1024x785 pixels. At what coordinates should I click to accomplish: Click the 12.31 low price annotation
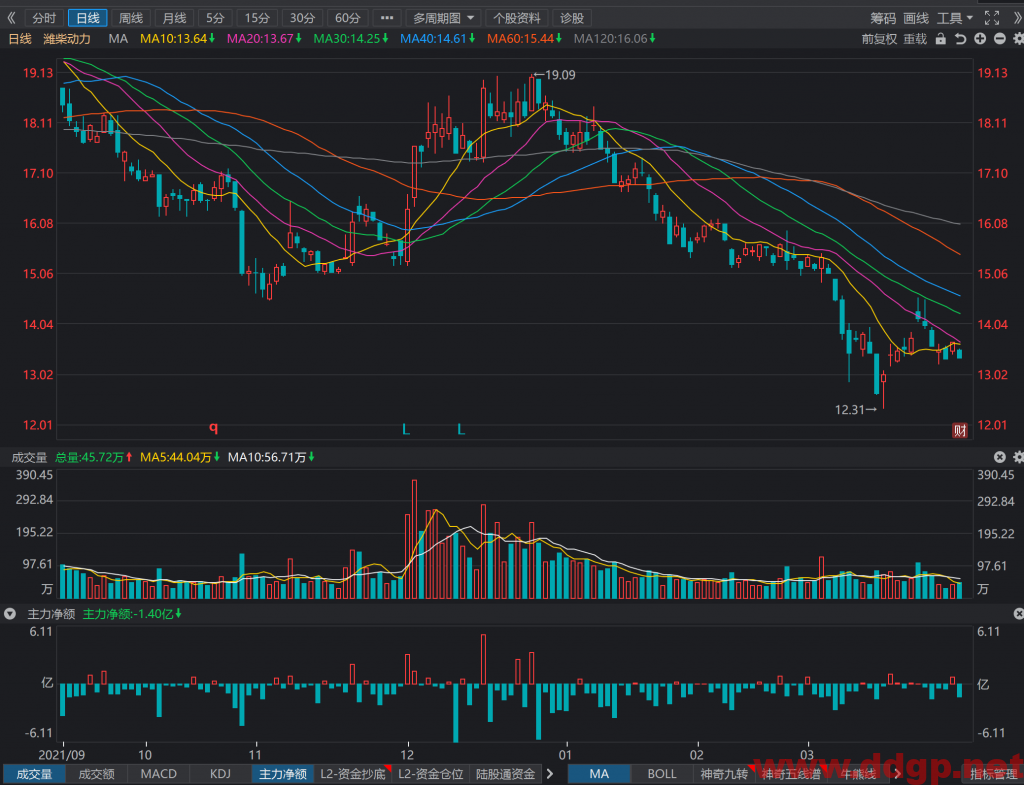(x=856, y=409)
